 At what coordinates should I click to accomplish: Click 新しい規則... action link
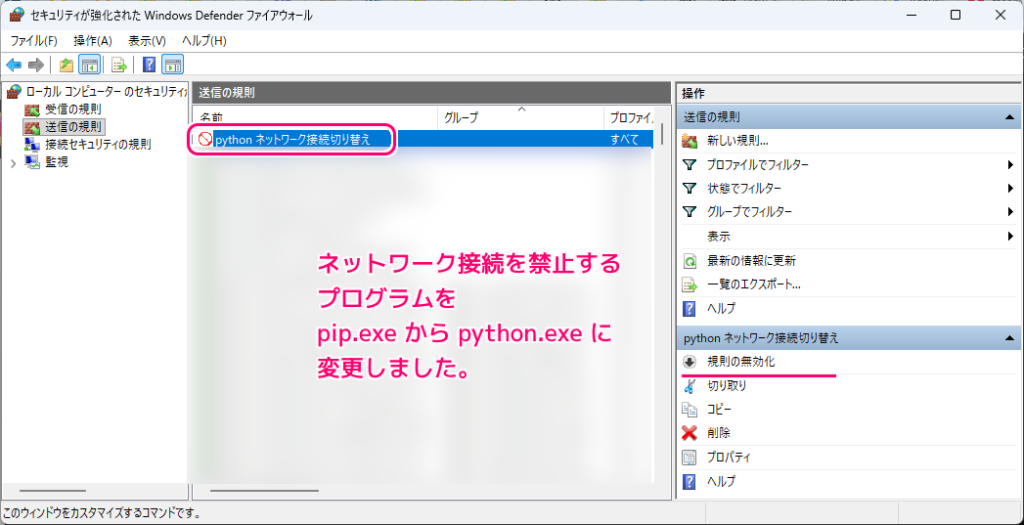[x=737, y=140]
